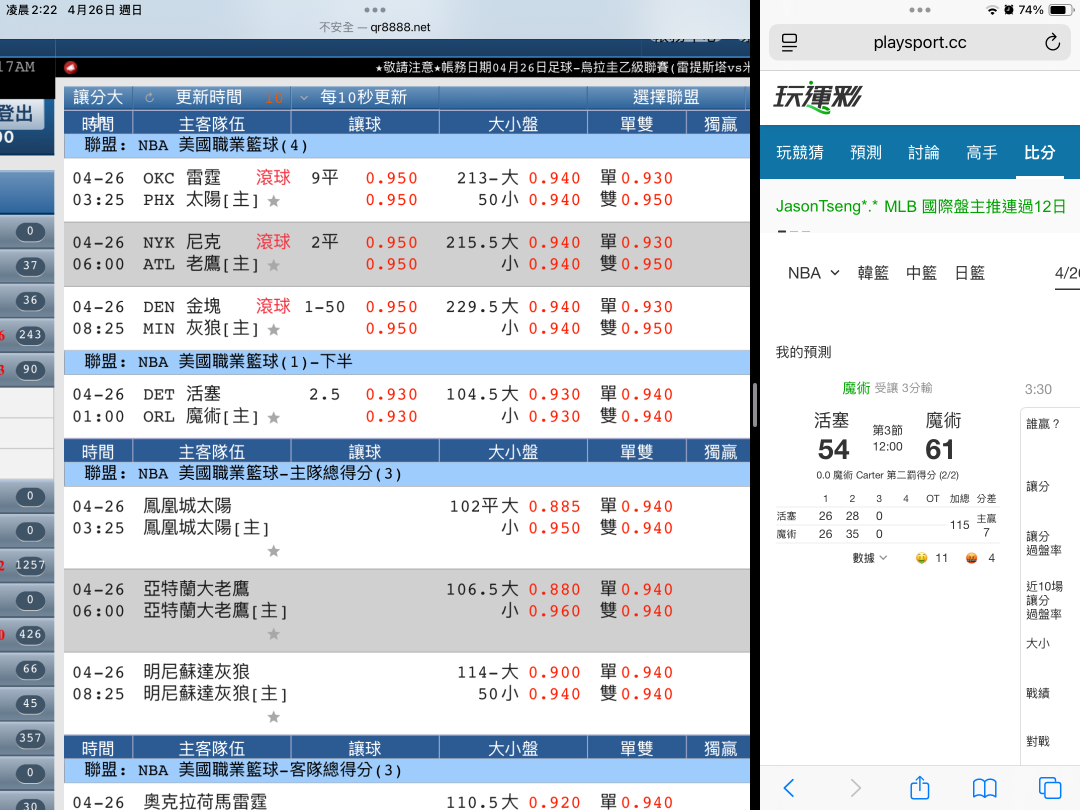Toggle favorite star for PHX 太陽 game
Image resolution: width=1080 pixels, height=810 pixels.
tap(274, 201)
